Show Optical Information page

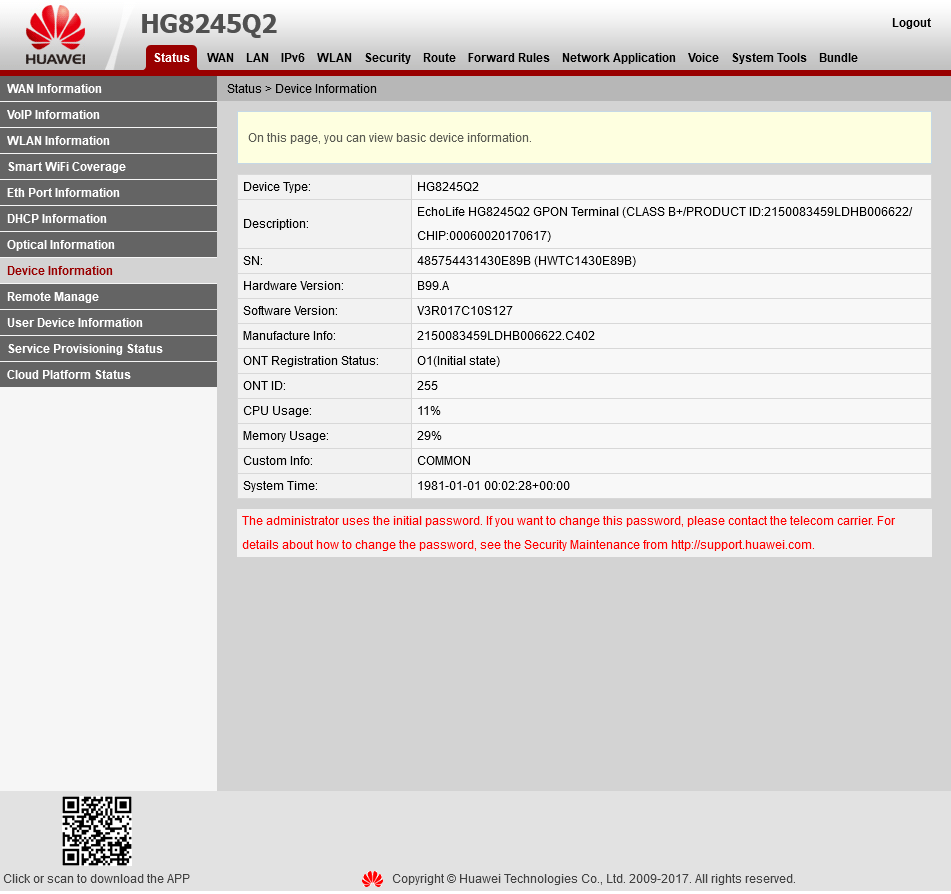[x=109, y=245]
